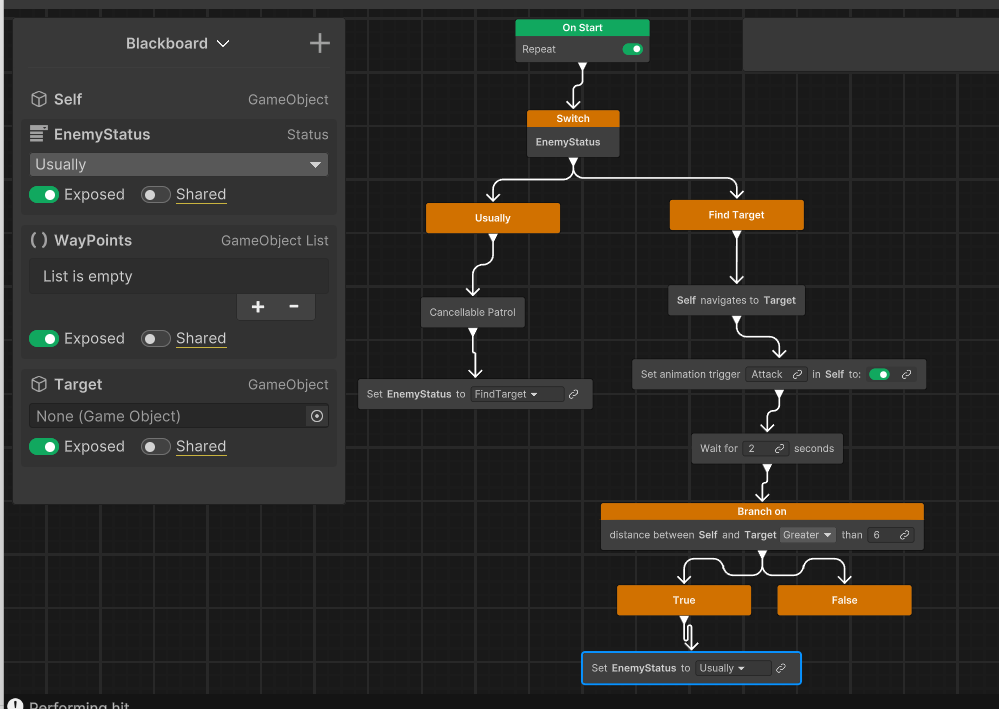The height and width of the screenshot is (709, 999).
Task: Select the False branch node
Action: pyautogui.click(x=844, y=600)
